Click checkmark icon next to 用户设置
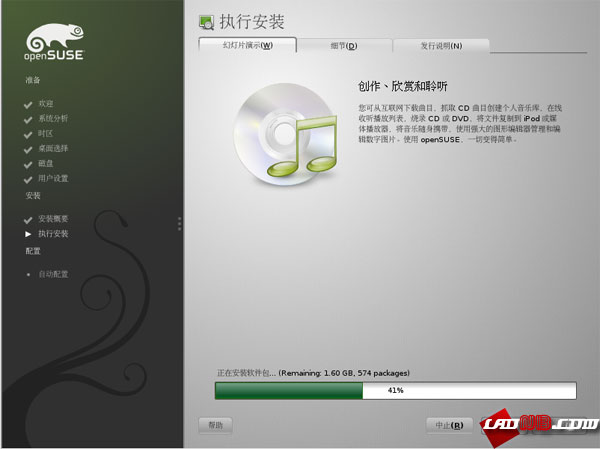Viewport: 600px width, 449px height. click(28, 180)
